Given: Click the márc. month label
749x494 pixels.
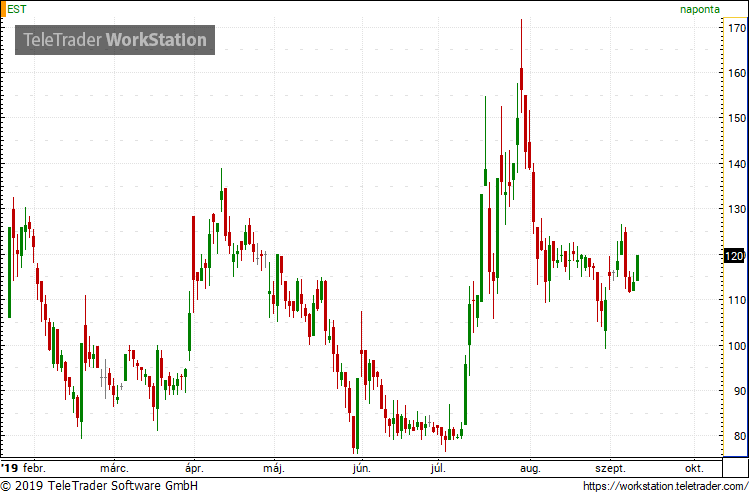Looking at the screenshot, I should click(114, 468).
